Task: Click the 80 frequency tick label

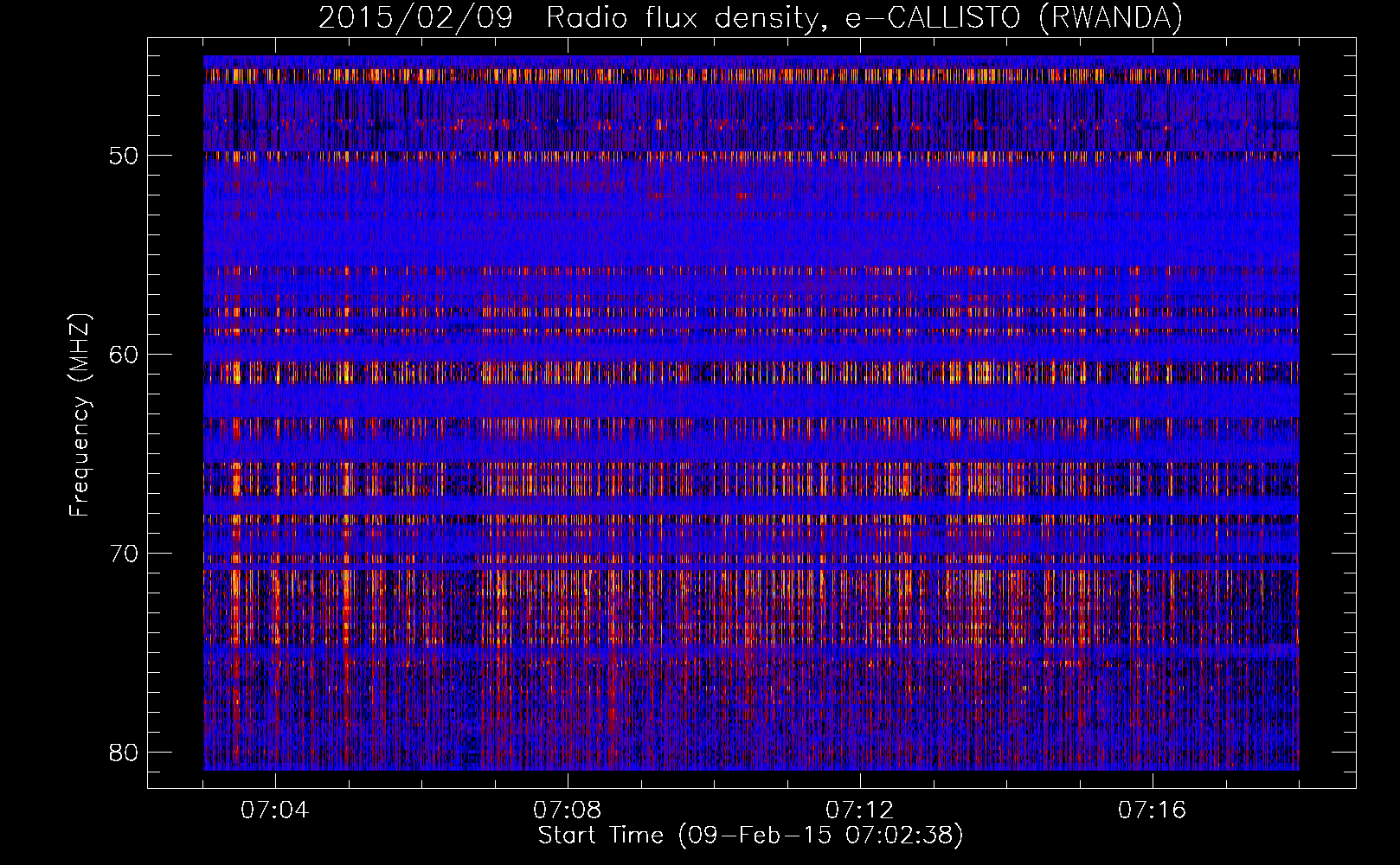Action: pyautogui.click(x=124, y=752)
